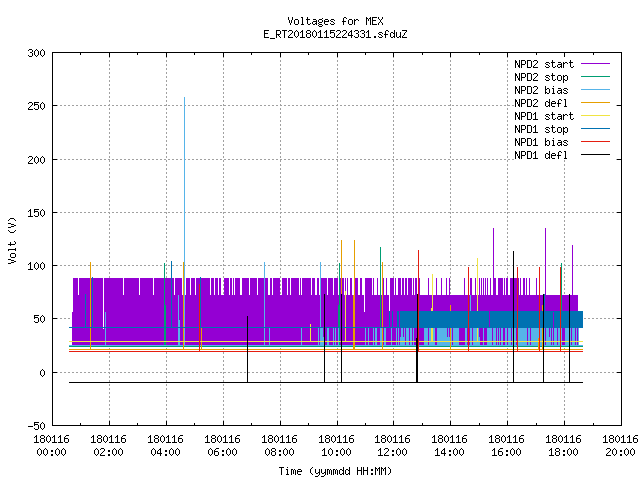Click the 150 y-axis tick label
Viewport: 640px width, 480px height.
tap(36, 213)
